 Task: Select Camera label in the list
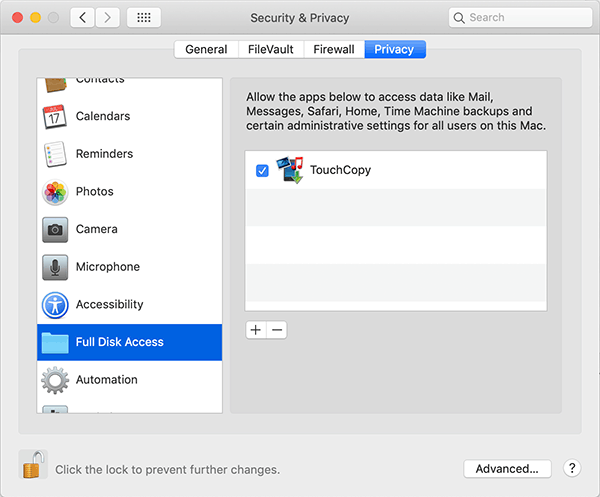(96, 229)
